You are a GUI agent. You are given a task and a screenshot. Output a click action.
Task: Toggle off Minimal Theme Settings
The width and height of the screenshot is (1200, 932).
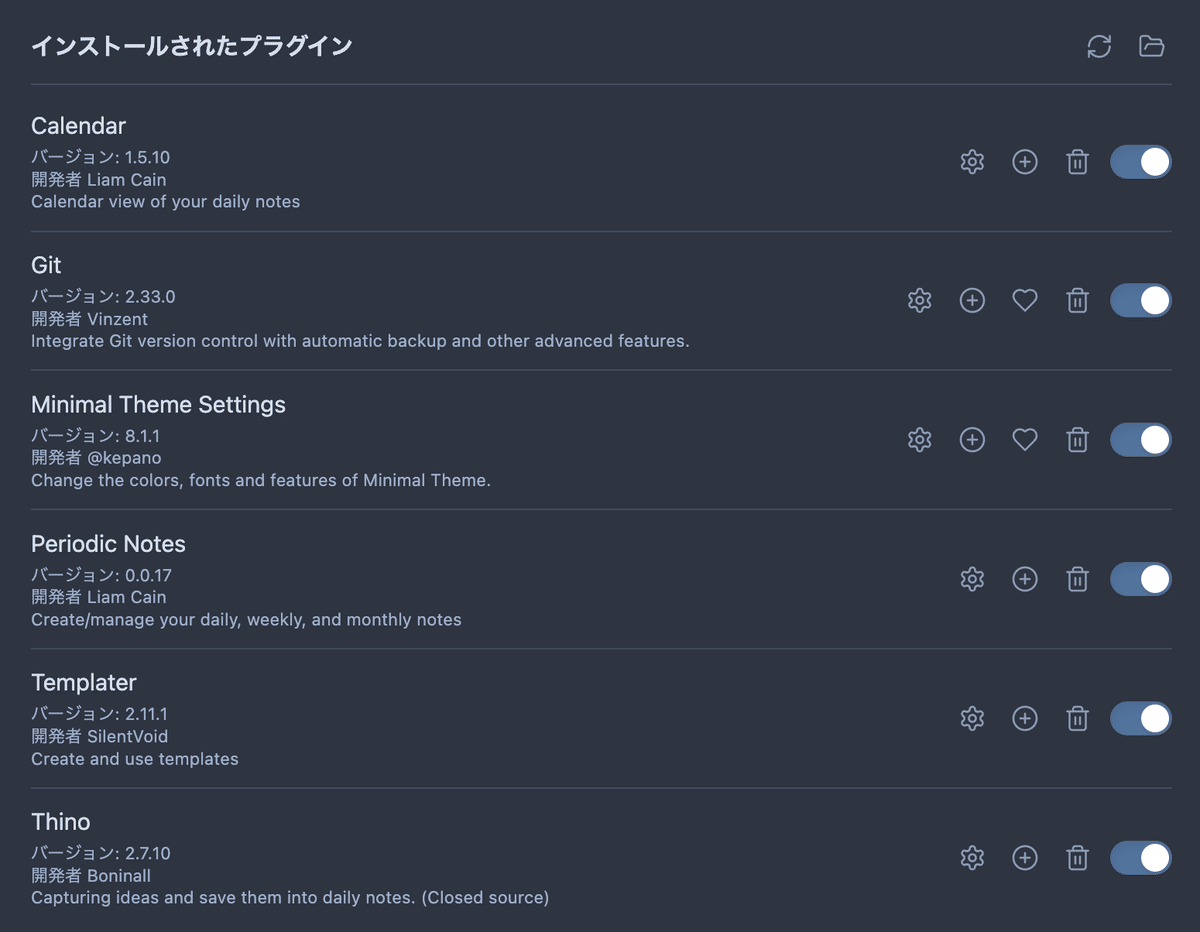(x=1140, y=439)
